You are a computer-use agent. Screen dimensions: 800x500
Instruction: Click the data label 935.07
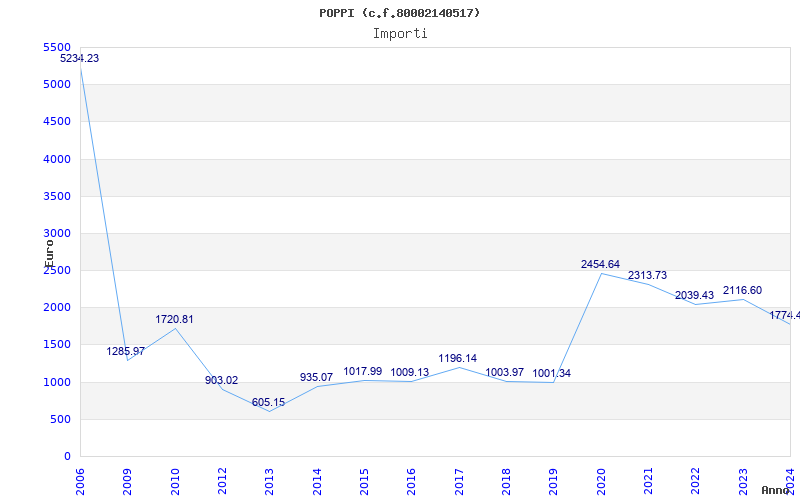click(x=316, y=378)
